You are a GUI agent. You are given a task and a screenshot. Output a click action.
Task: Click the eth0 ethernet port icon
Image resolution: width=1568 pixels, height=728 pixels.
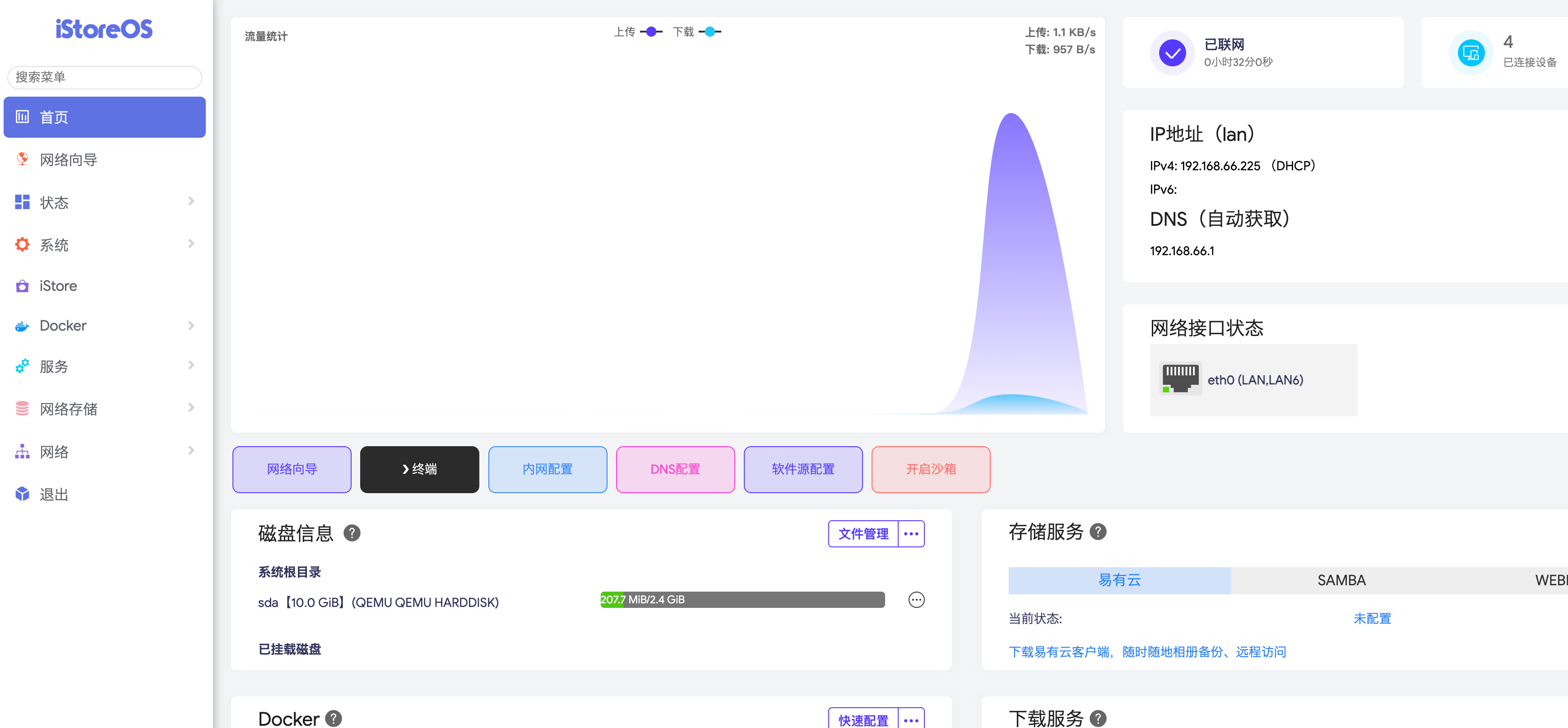[x=1180, y=379]
